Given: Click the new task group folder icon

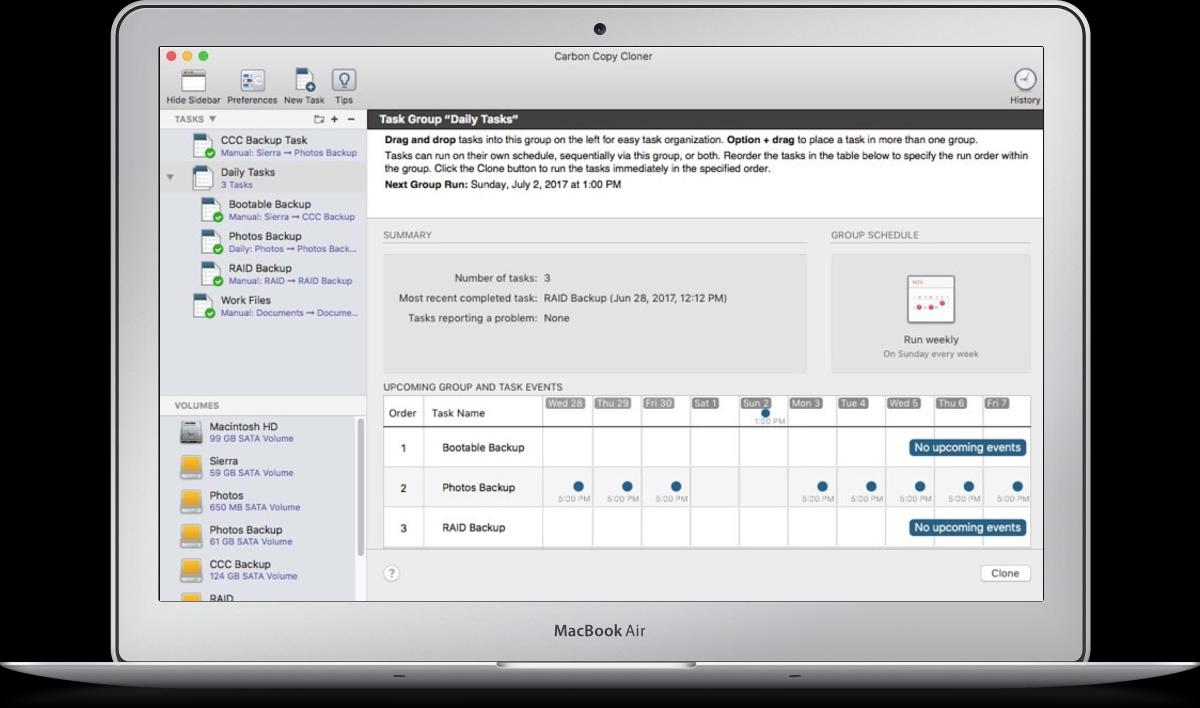Looking at the screenshot, I should pyautogui.click(x=319, y=119).
